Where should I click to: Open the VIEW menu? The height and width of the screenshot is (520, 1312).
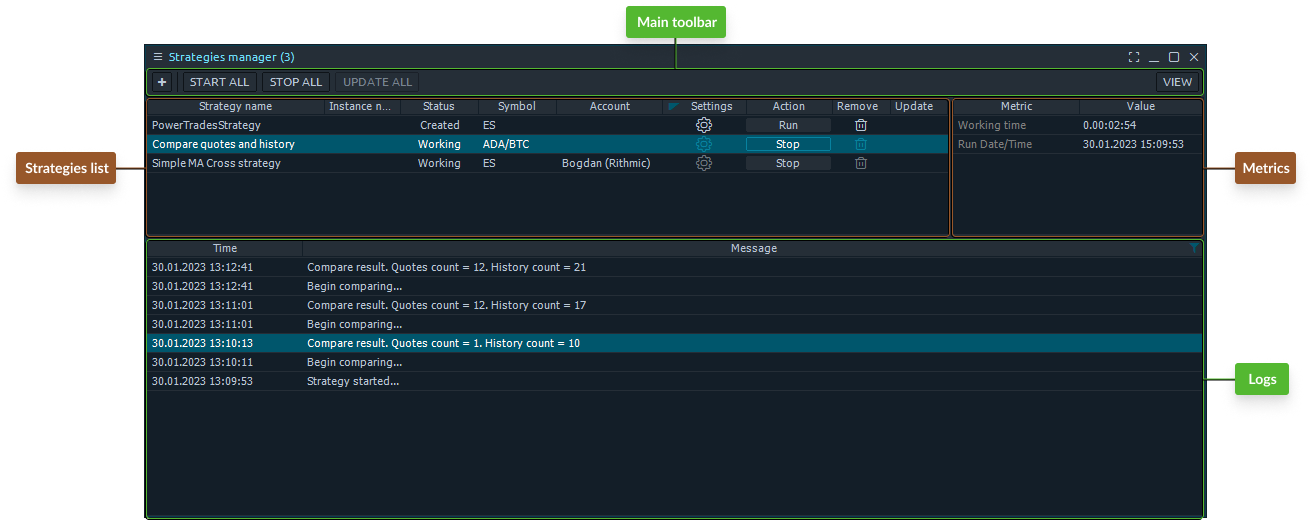pyautogui.click(x=1177, y=82)
